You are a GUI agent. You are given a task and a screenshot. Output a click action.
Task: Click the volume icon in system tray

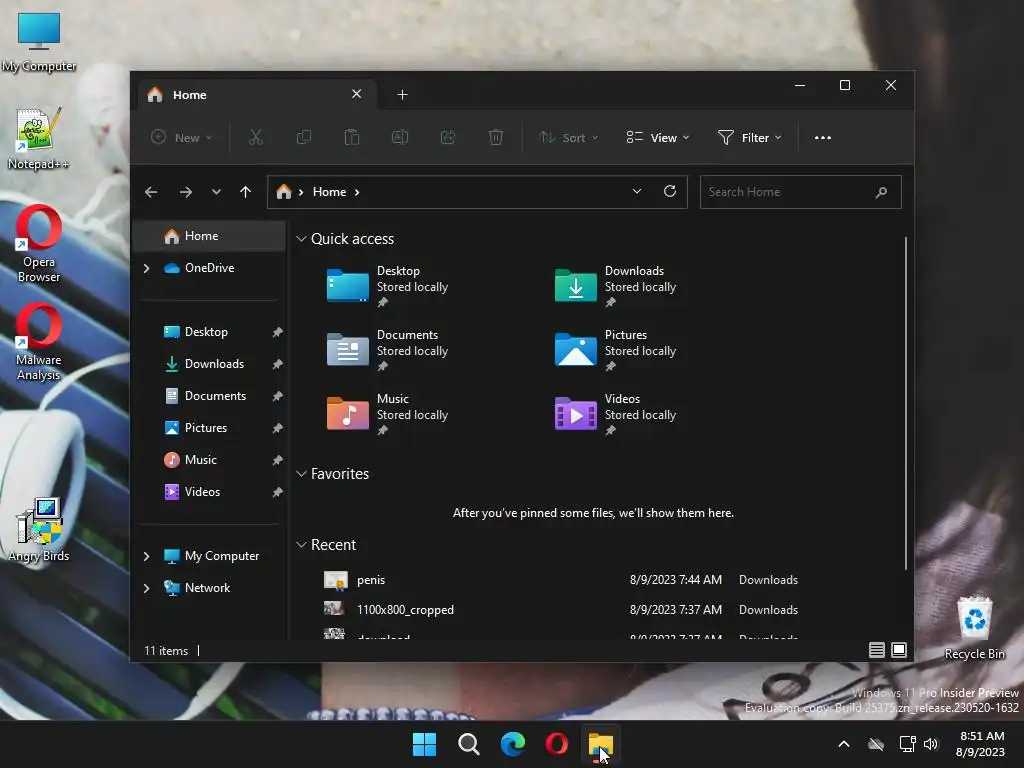[931, 744]
